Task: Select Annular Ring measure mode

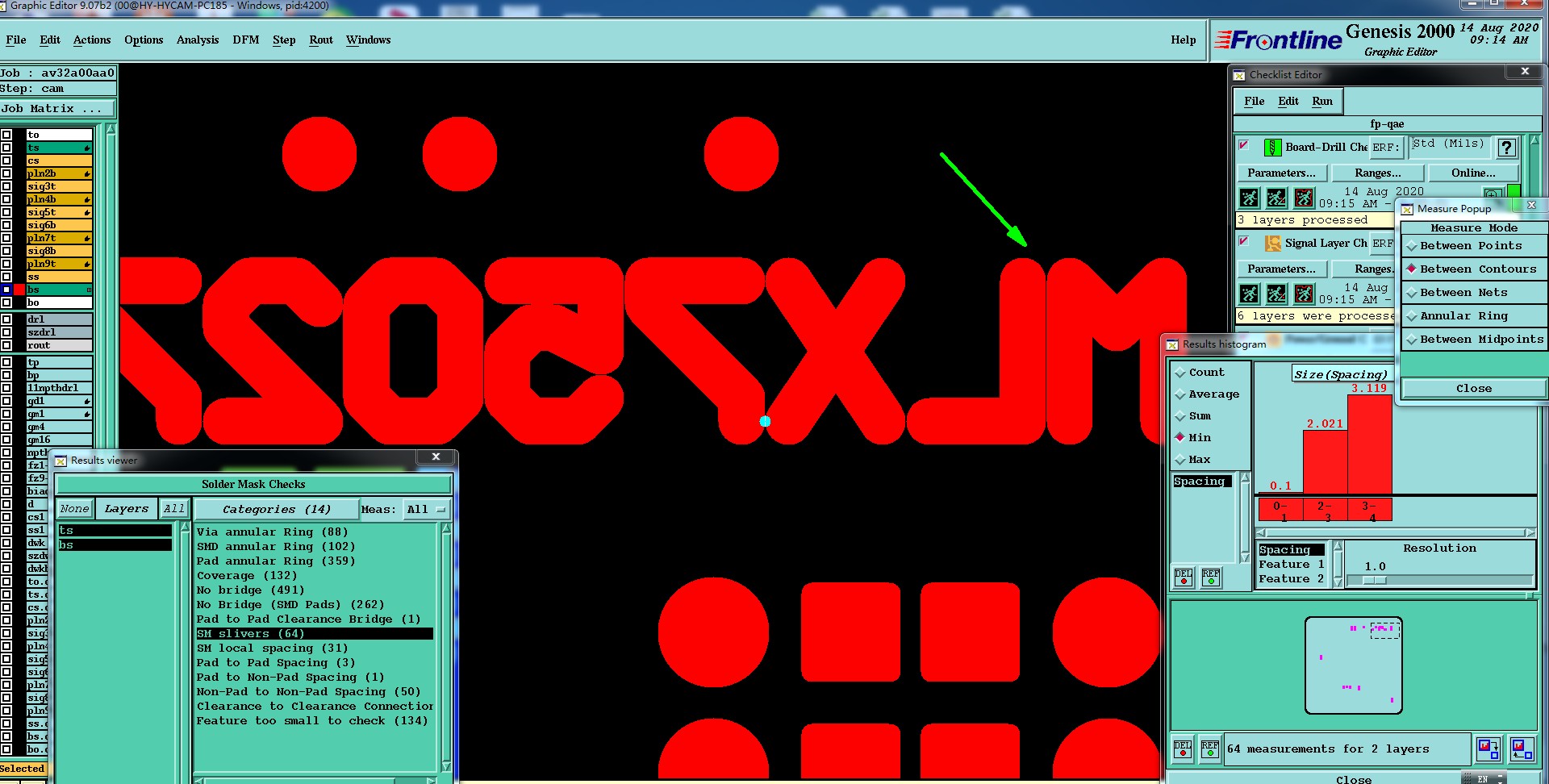Action: pos(1473,316)
